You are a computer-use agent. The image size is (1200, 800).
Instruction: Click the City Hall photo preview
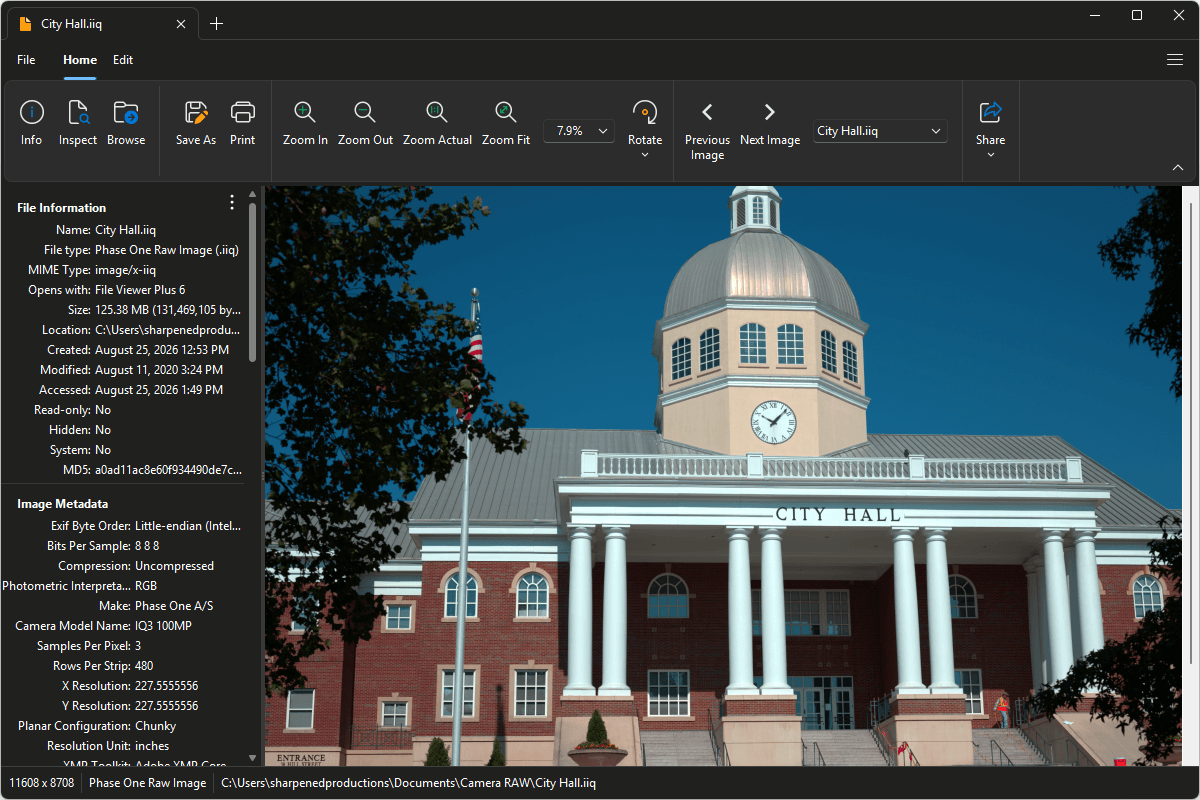(723, 476)
